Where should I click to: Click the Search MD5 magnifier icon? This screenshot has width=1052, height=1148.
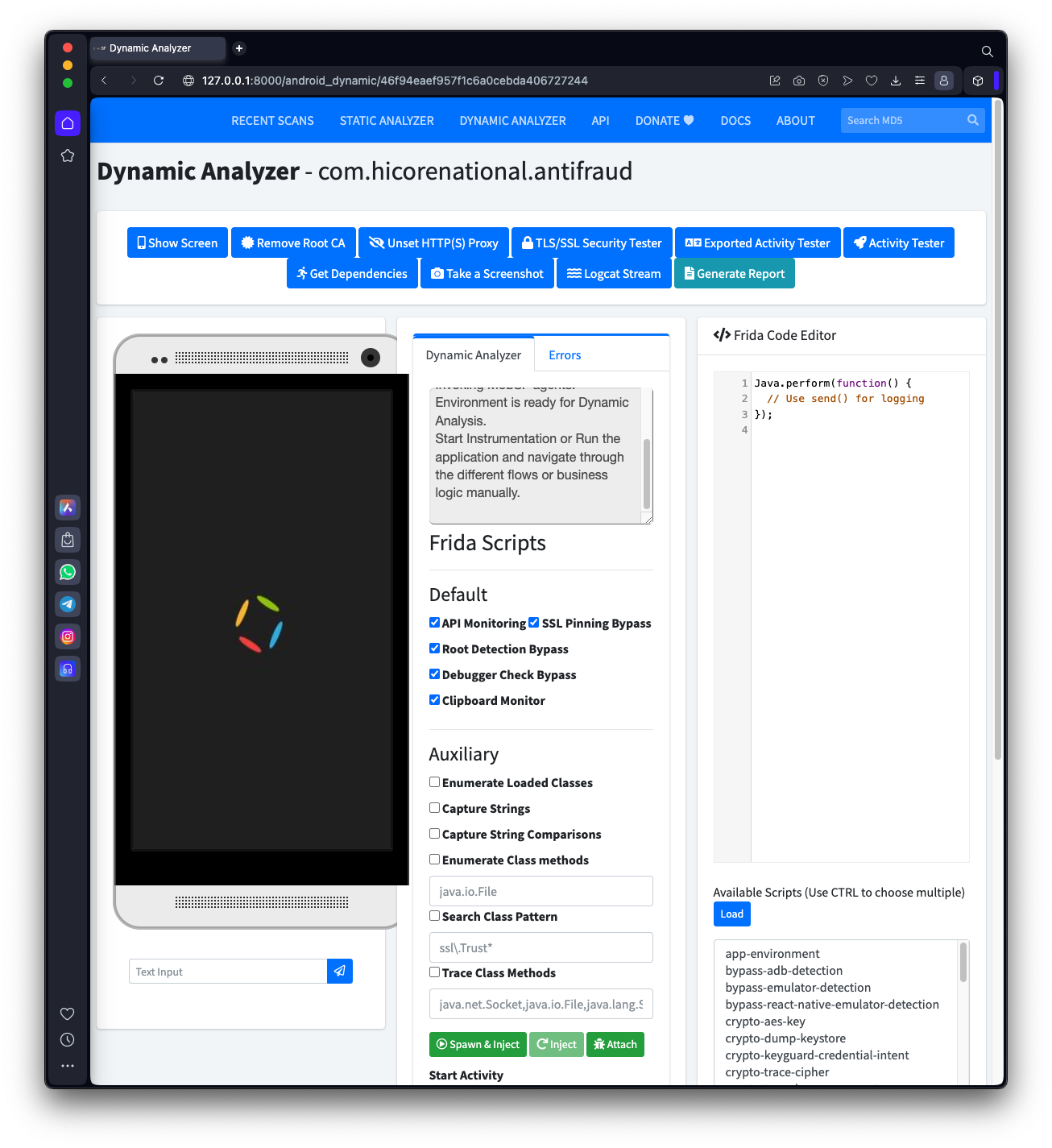point(973,120)
